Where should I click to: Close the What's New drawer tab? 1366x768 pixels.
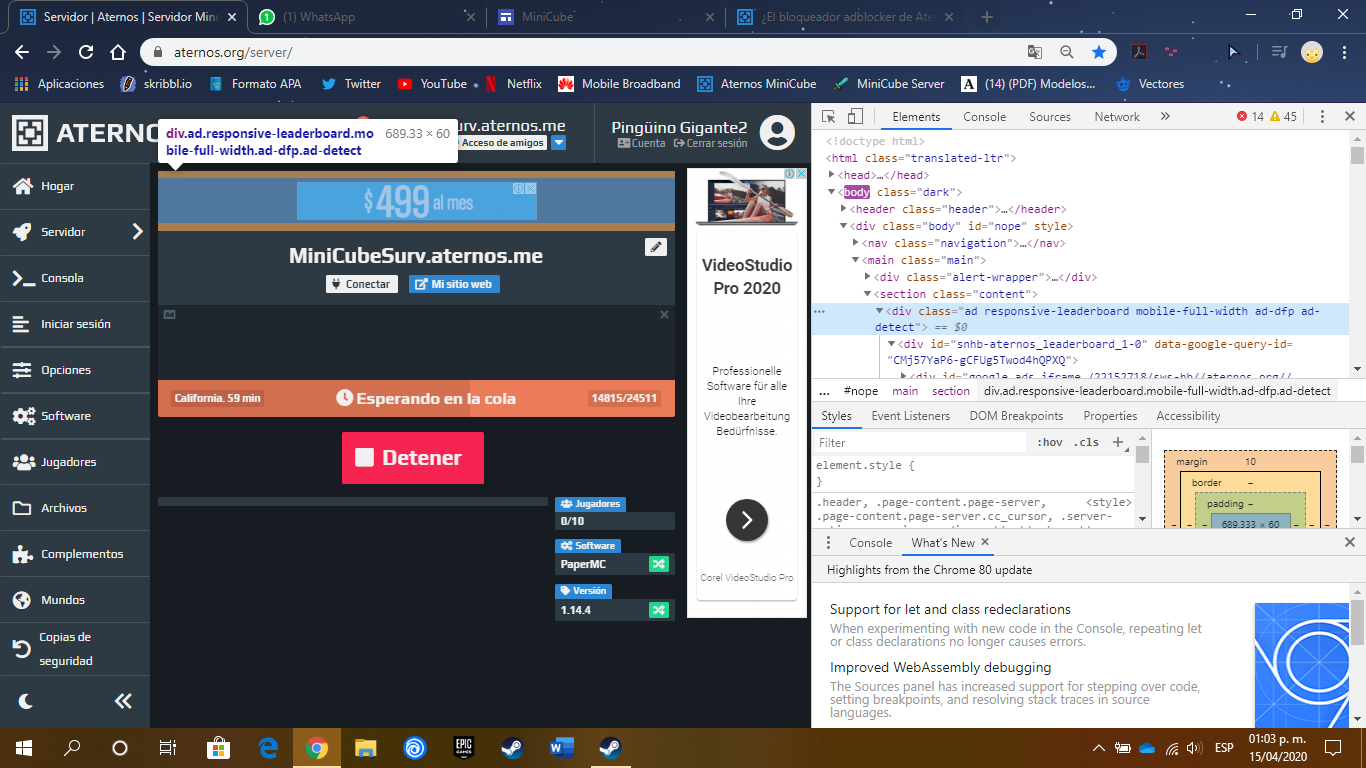[x=984, y=542]
